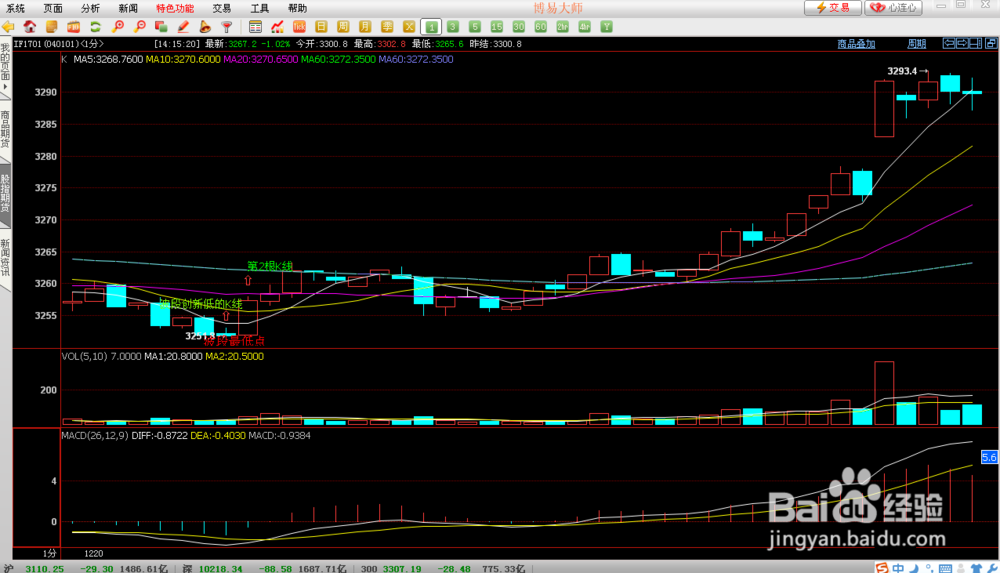This screenshot has width=1000, height=573.
Task: Show tick chart via Tick icon
Action: pyautogui.click(x=299, y=27)
